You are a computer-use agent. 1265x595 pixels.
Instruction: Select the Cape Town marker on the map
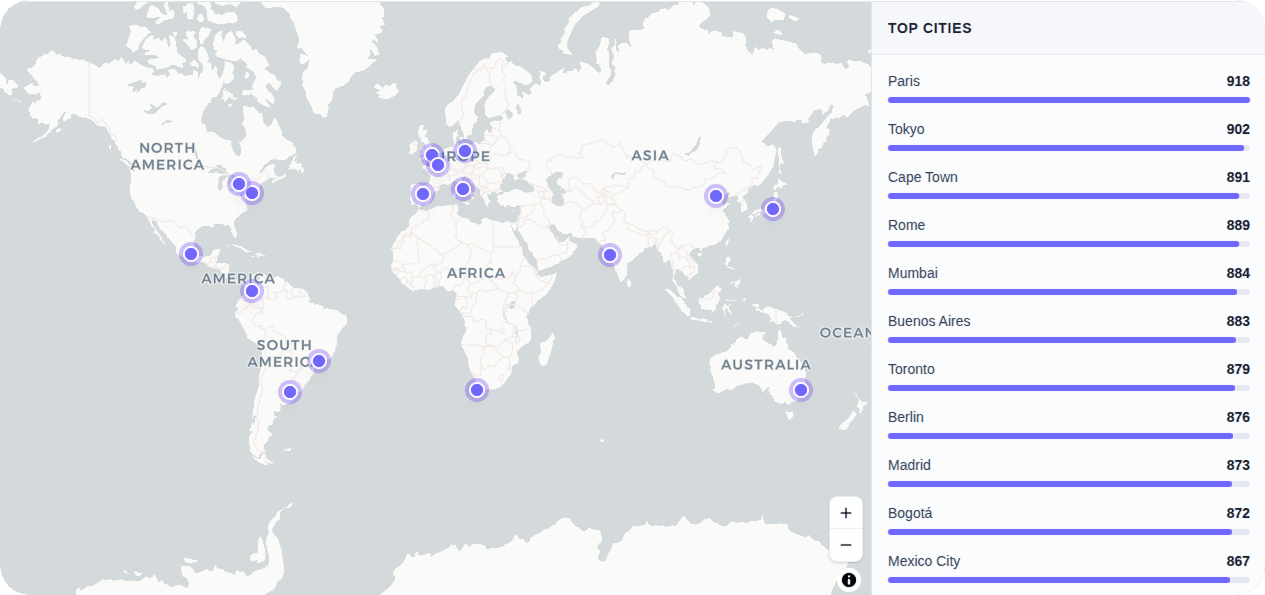(477, 390)
